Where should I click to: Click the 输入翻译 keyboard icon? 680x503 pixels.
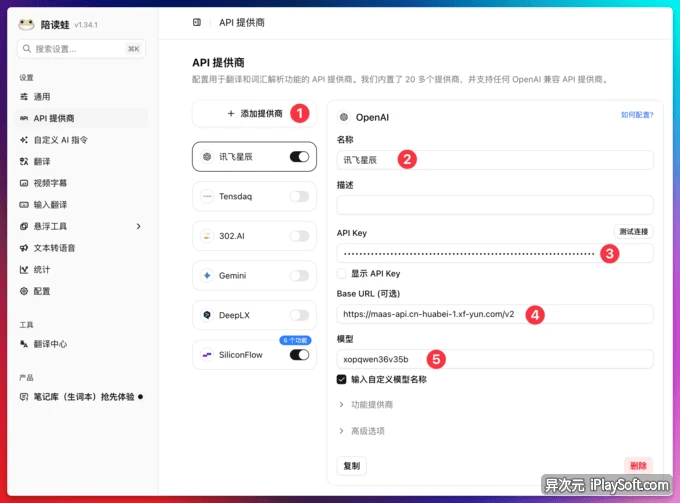(x=24, y=205)
